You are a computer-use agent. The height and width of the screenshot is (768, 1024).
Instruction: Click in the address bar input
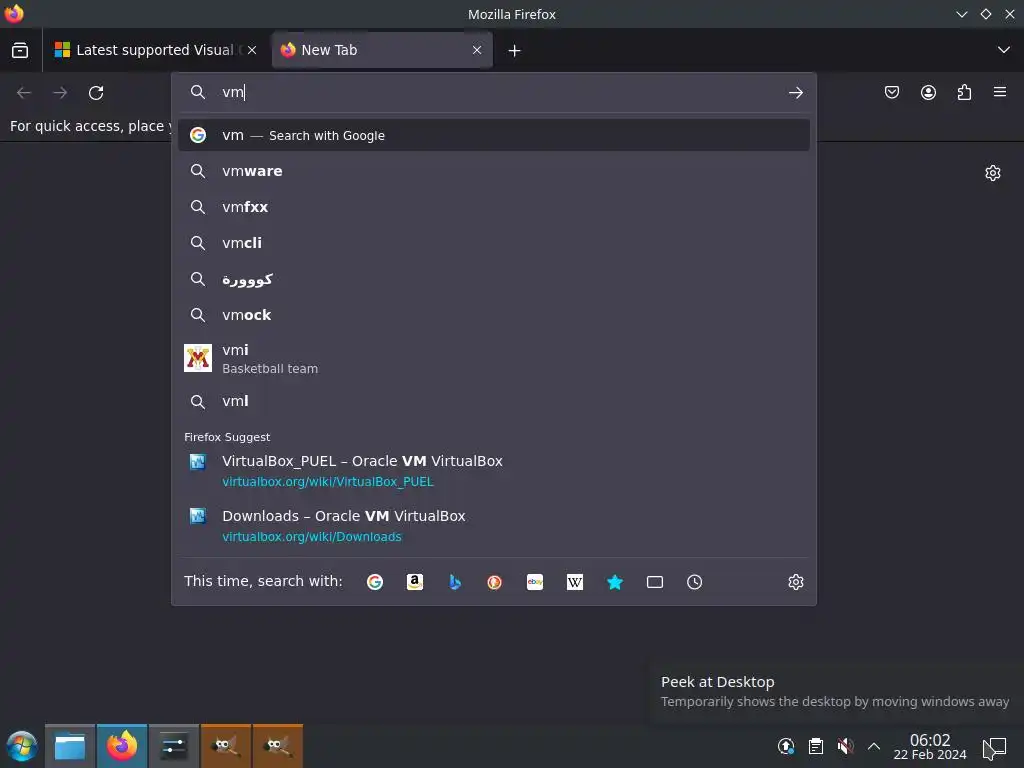pyautogui.click(x=496, y=92)
